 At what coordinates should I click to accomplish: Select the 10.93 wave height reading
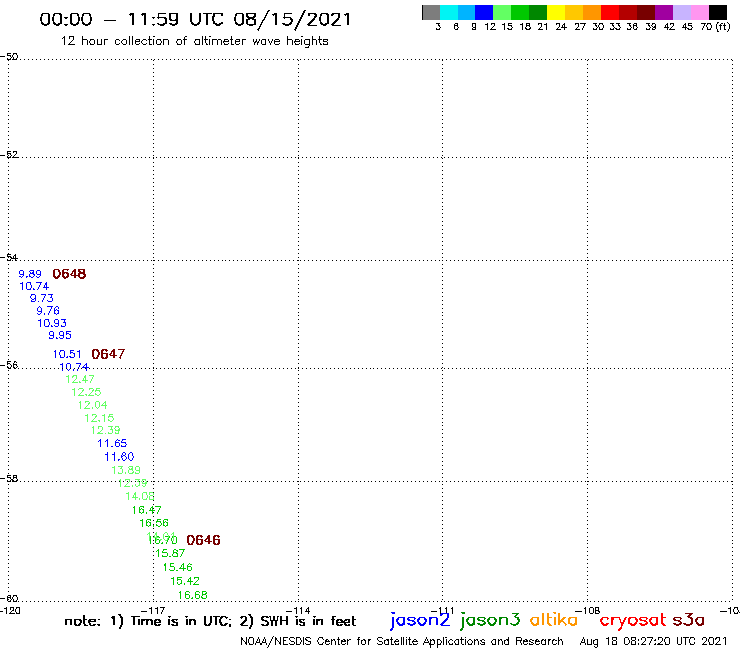[52, 323]
